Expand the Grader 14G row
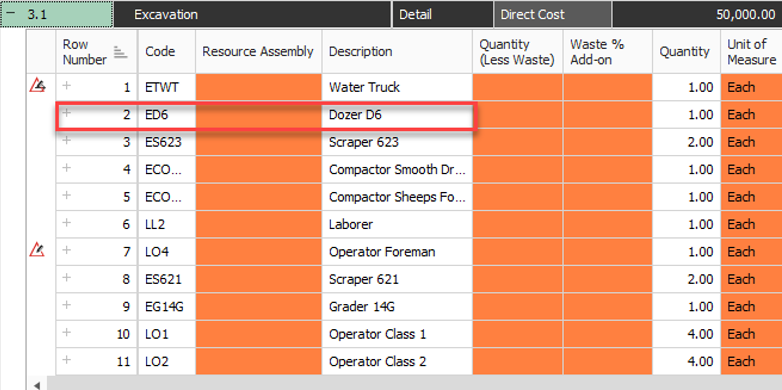 coord(66,305)
